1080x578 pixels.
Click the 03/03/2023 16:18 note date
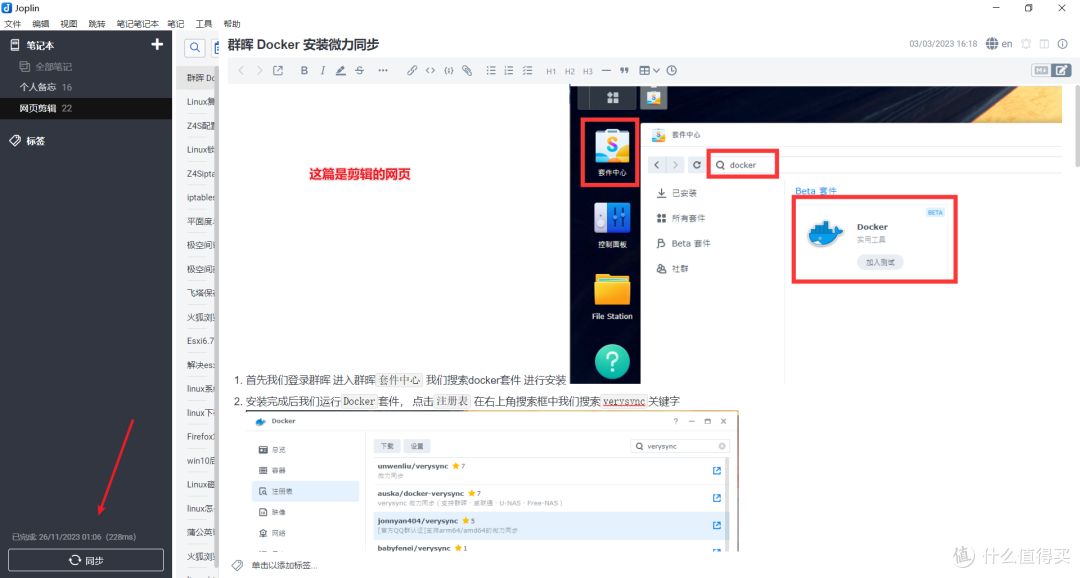click(x=943, y=43)
